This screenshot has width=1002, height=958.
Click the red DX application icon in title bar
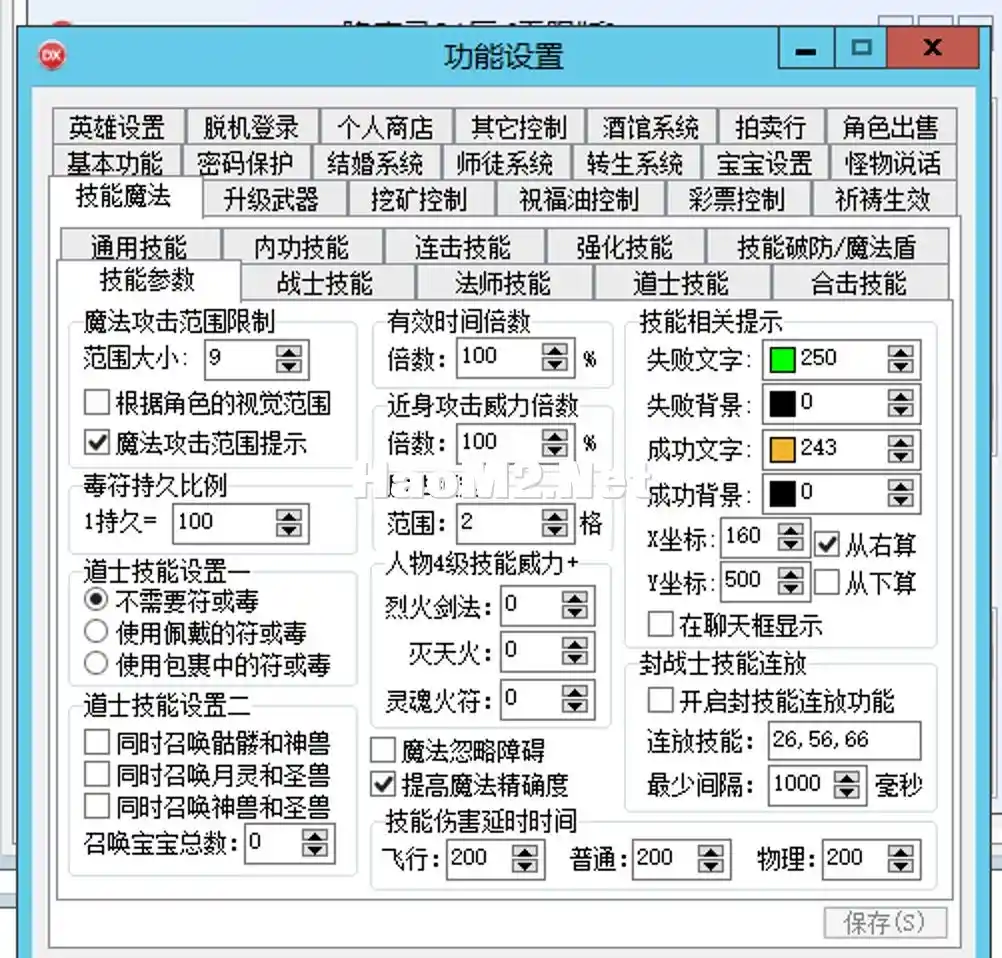click(x=52, y=55)
